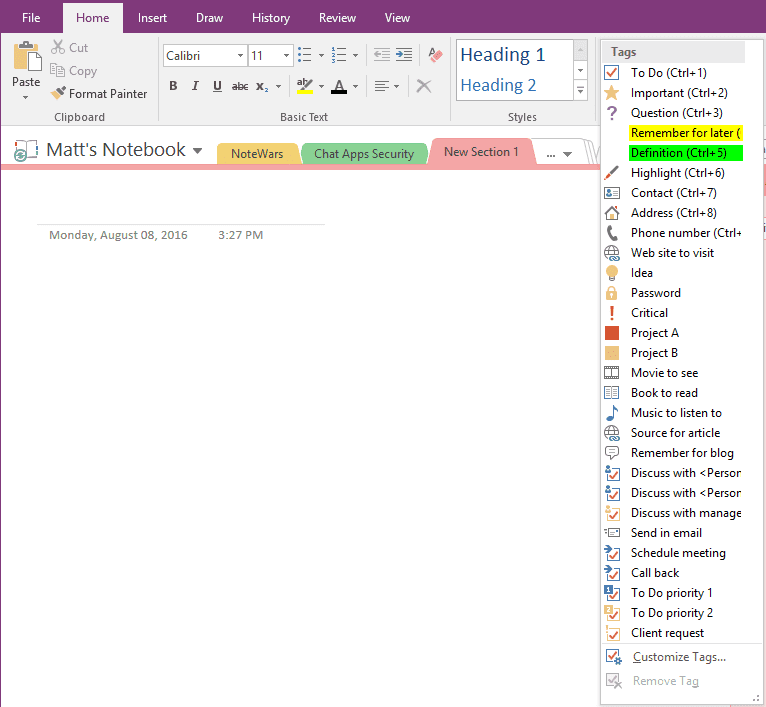766x707 pixels.
Task: Open the Paste options arrow
Action: coord(25,97)
